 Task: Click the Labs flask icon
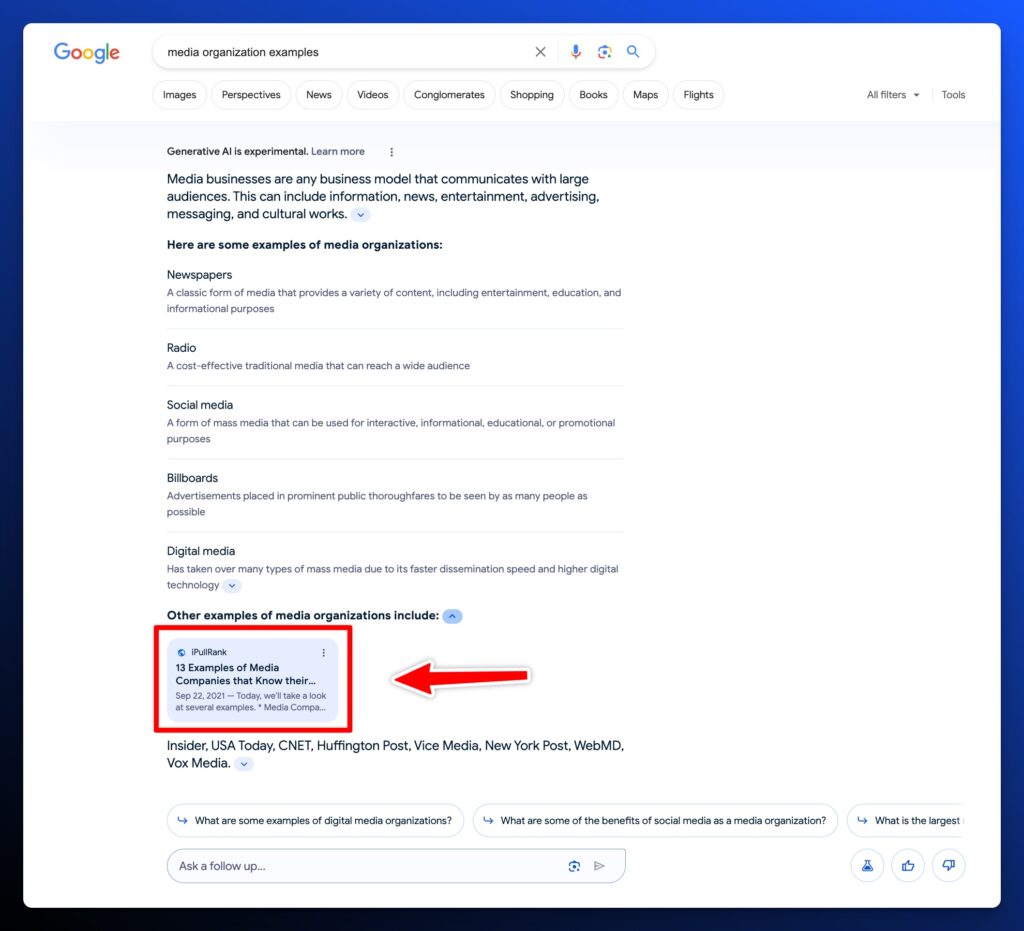(x=867, y=866)
